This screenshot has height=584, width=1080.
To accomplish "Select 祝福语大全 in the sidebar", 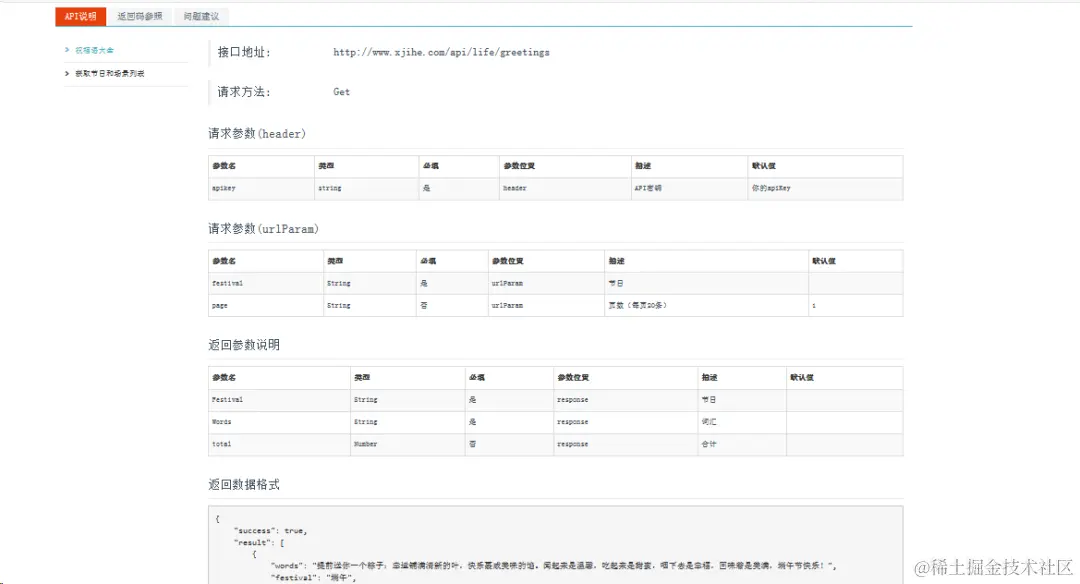I will (x=94, y=50).
